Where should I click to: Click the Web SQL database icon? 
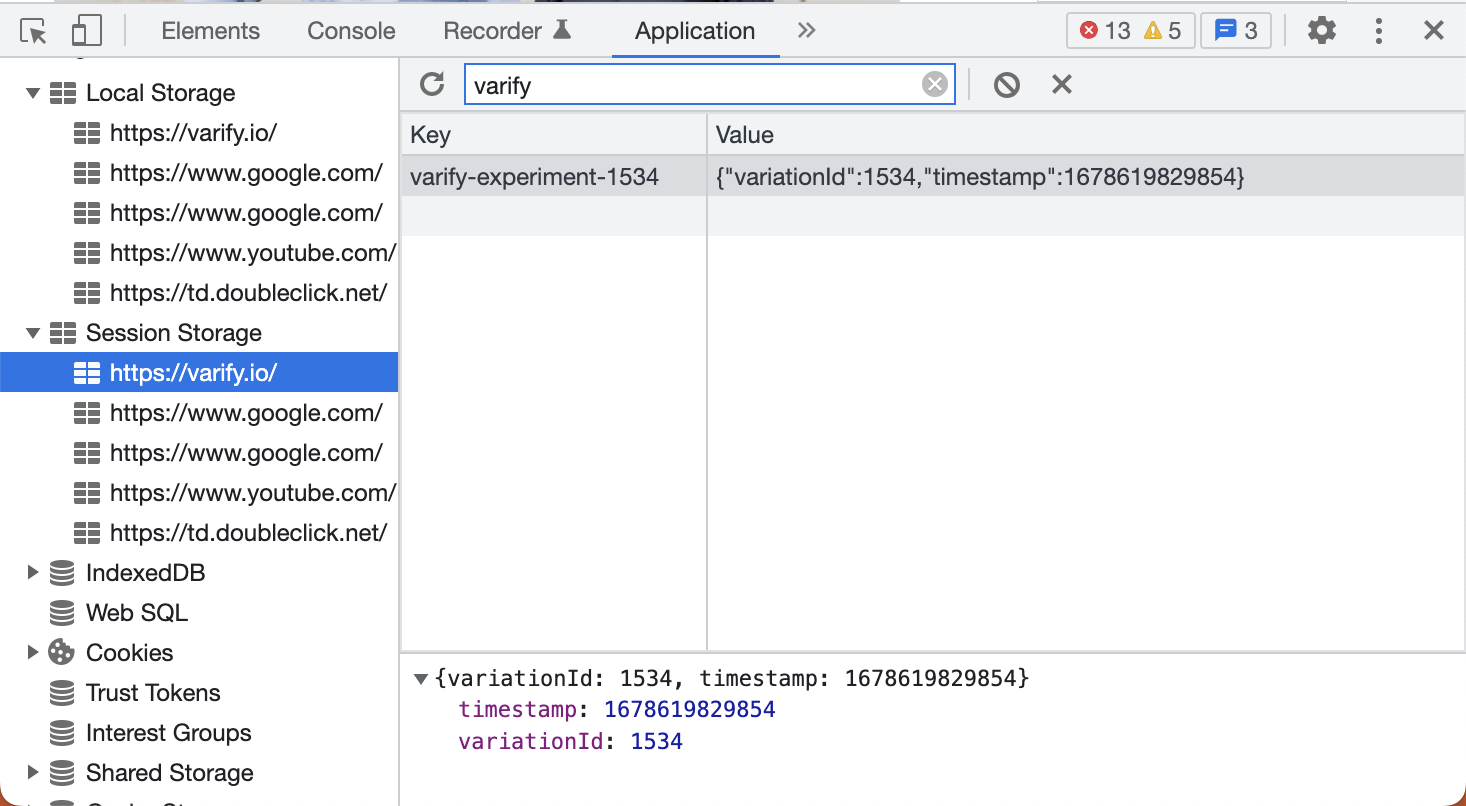[62, 613]
